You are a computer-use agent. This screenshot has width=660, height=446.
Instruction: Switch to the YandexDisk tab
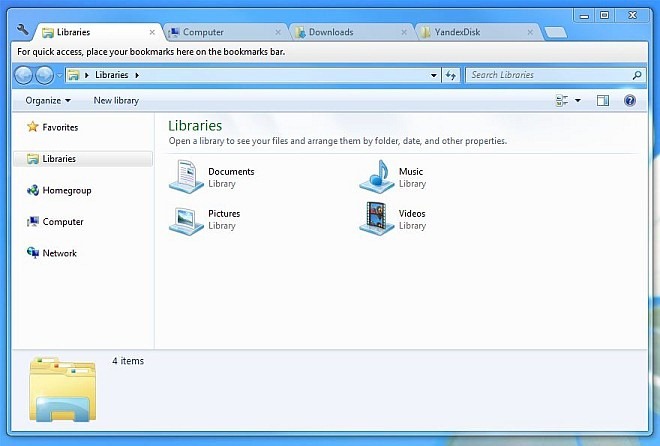point(478,32)
